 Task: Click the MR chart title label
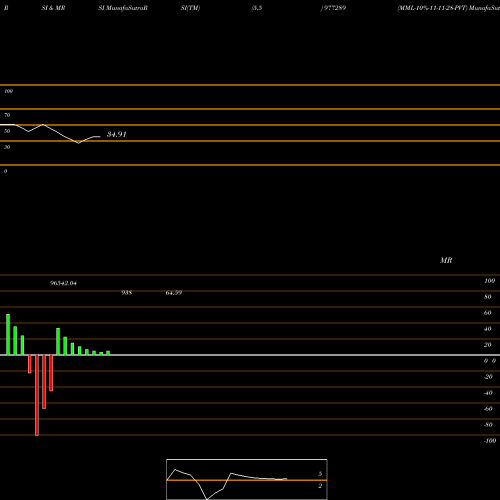pos(446,260)
